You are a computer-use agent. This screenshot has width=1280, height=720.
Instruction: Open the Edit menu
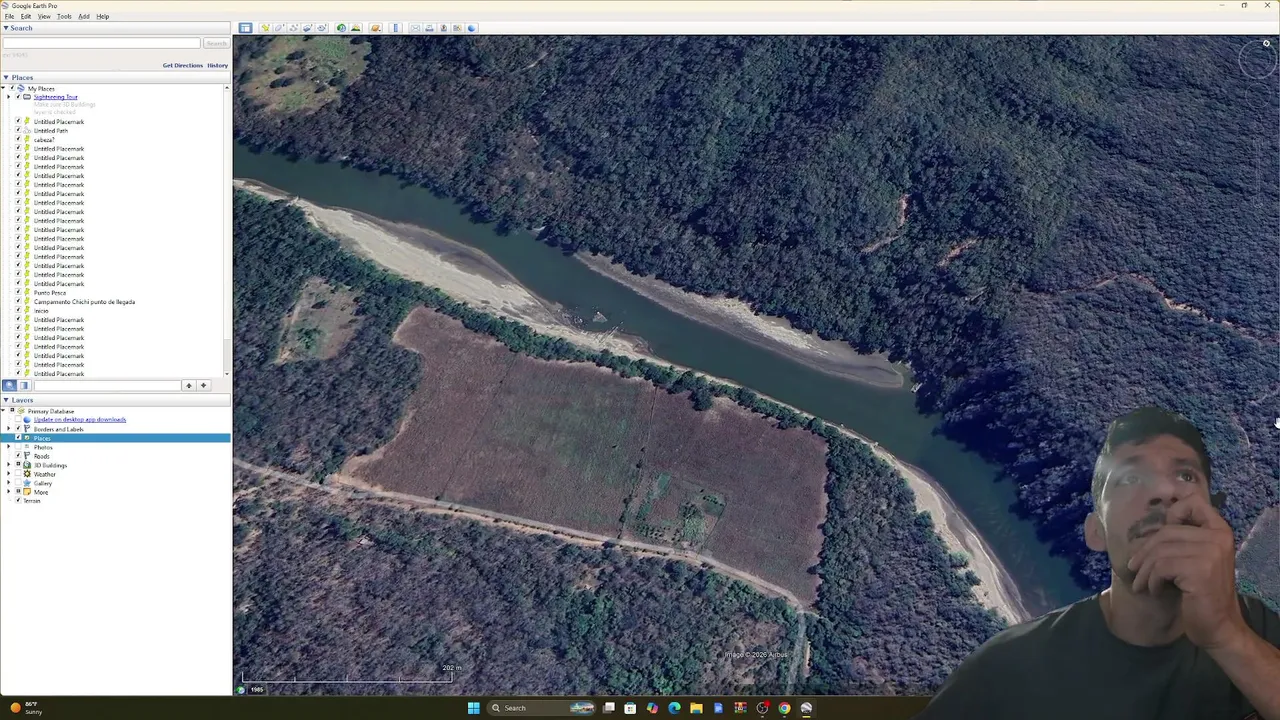pyautogui.click(x=26, y=17)
